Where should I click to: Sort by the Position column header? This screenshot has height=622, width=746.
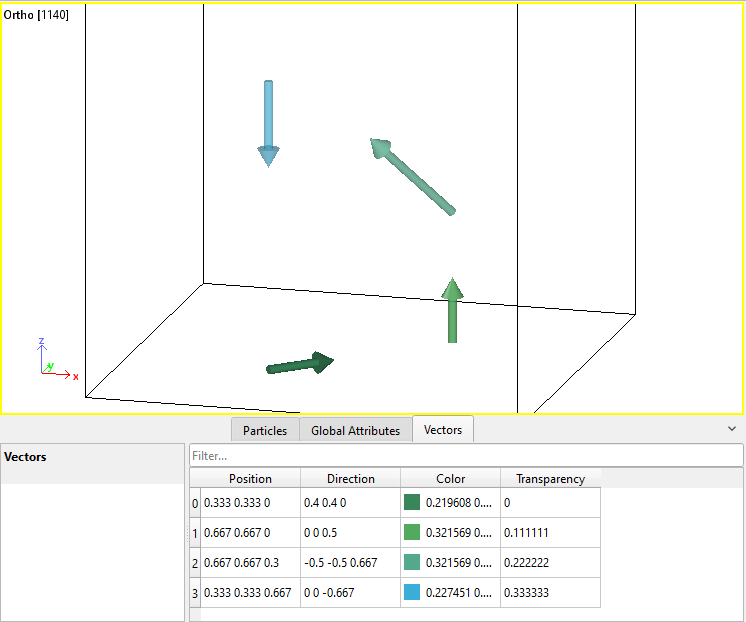(x=250, y=478)
